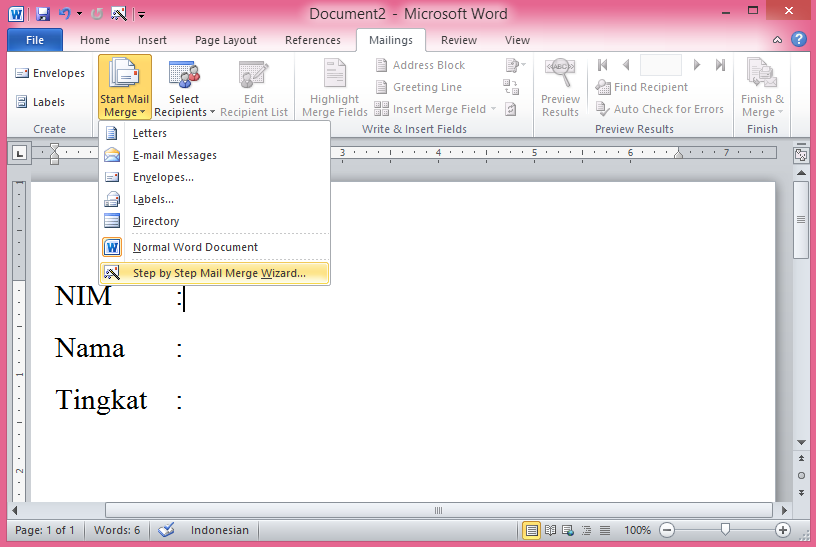
Task: Choose Envelopes... from dropdown menu
Action: (214, 177)
